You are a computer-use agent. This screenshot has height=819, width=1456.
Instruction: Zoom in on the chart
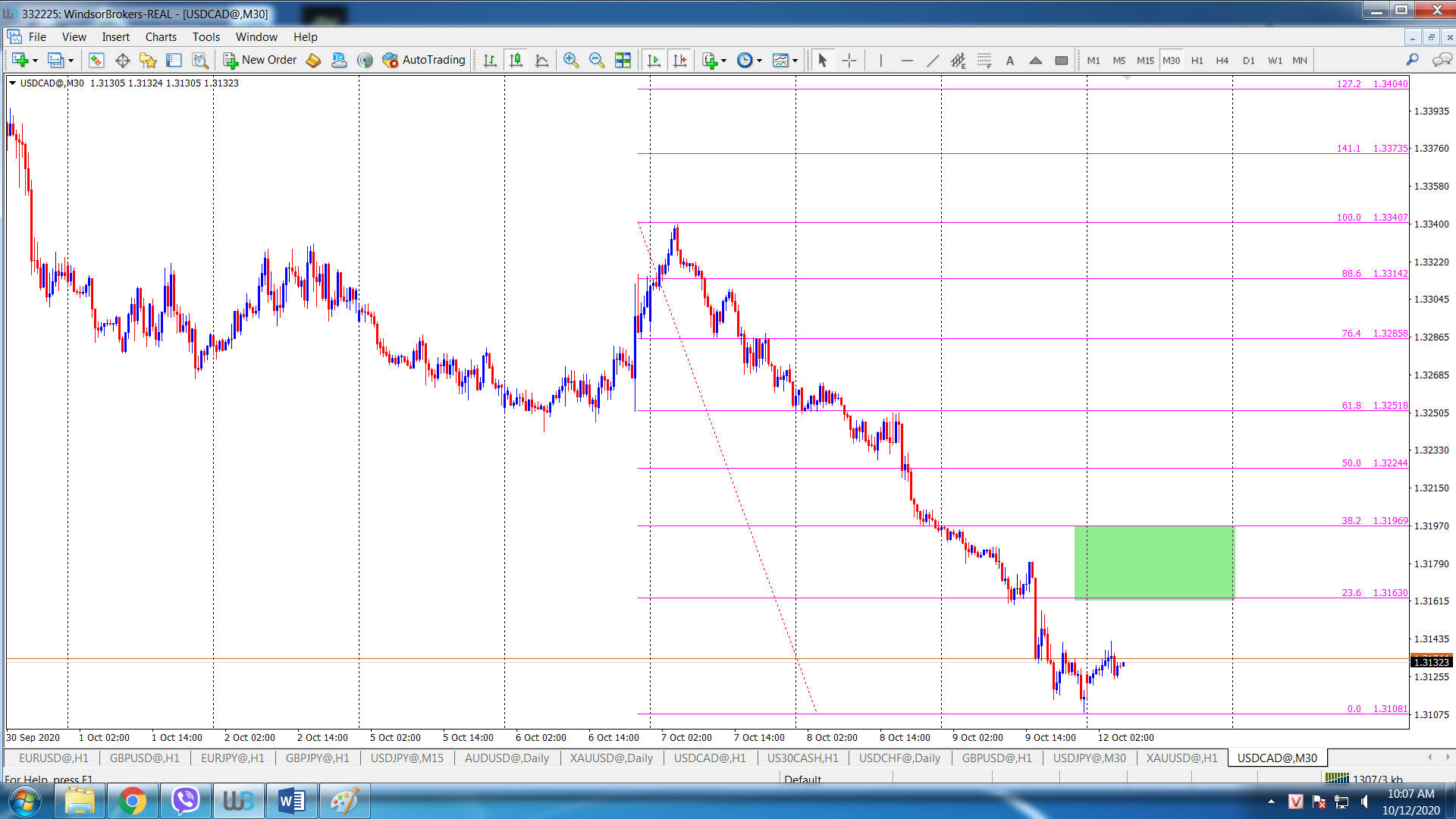[571, 61]
